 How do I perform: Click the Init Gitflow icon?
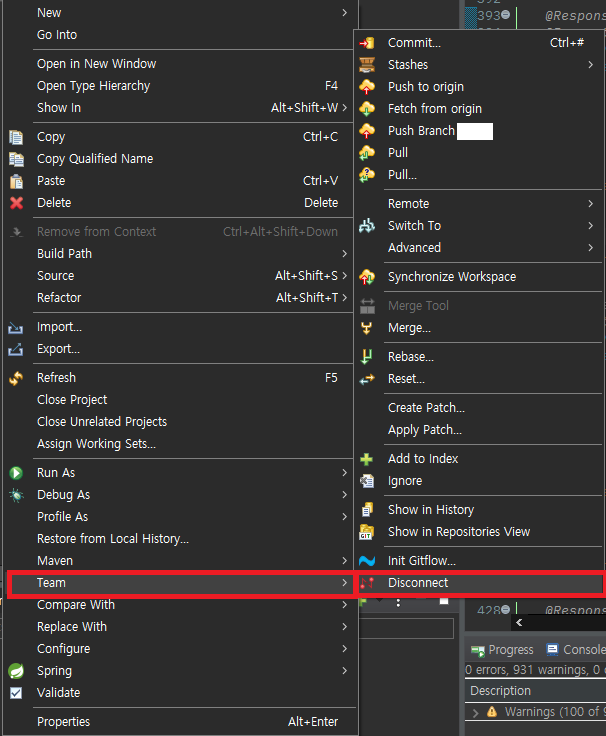(367, 561)
